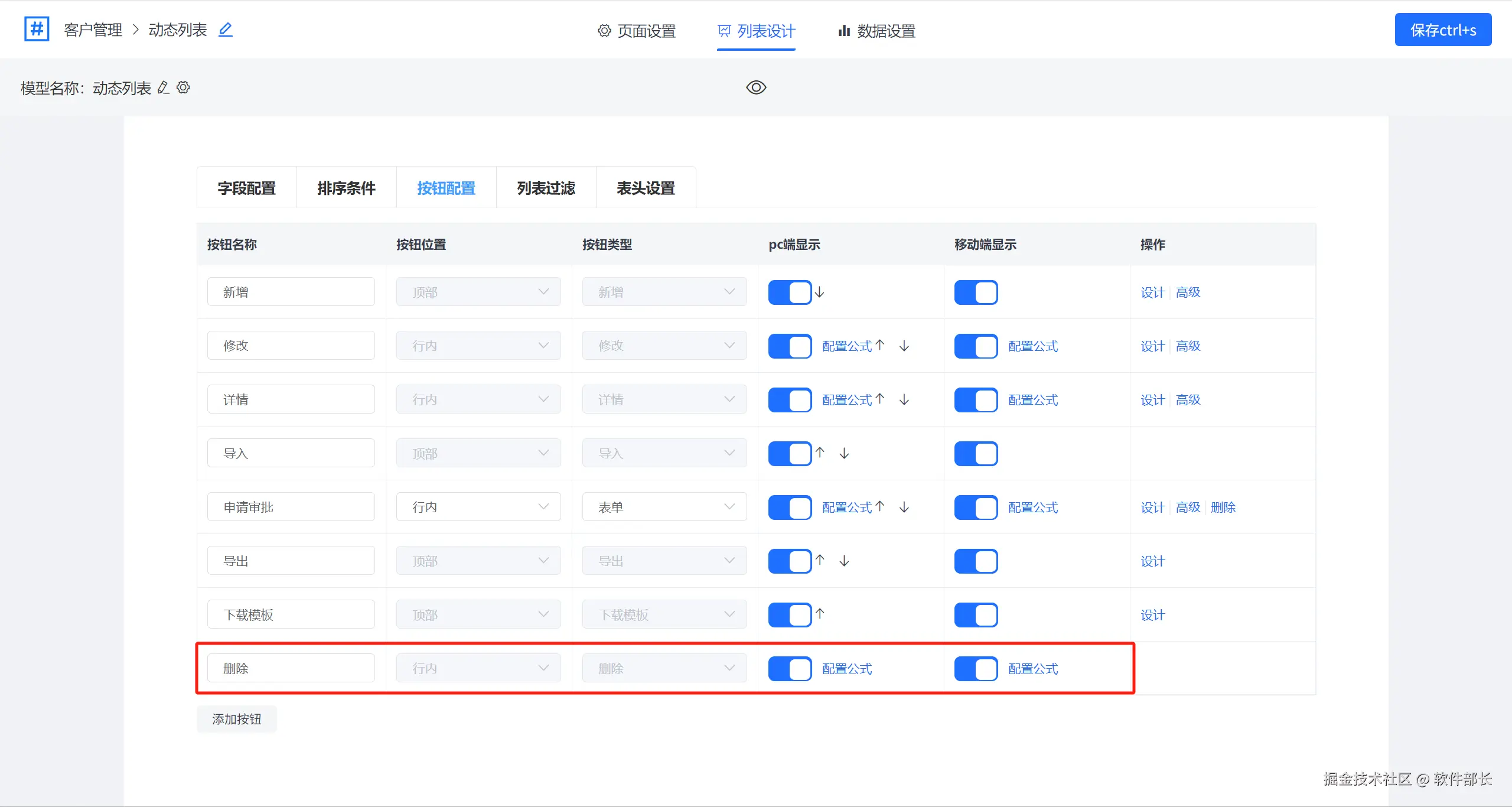Open 按钮位置 dropdown in 新增 row

478,292
